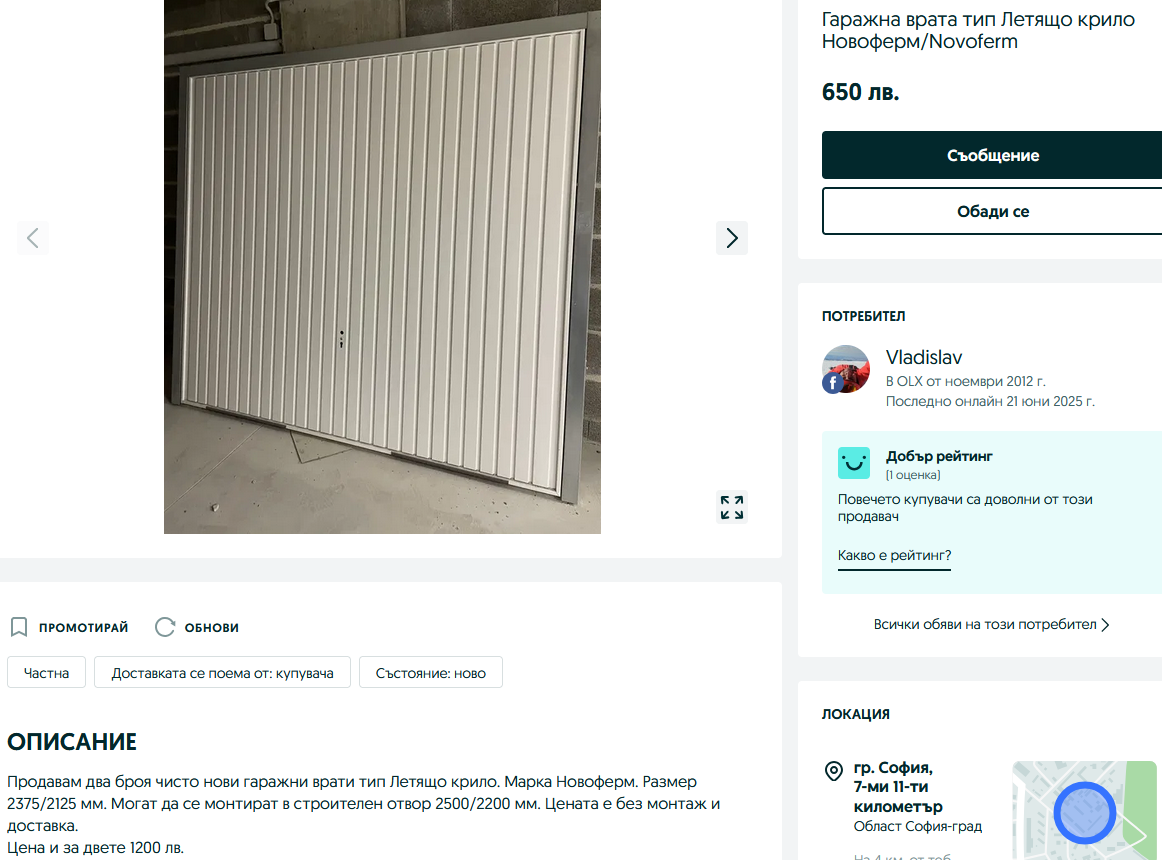Screen dimensions: 1162x860
Task: Click the smiley rating icon
Action: 854,463
